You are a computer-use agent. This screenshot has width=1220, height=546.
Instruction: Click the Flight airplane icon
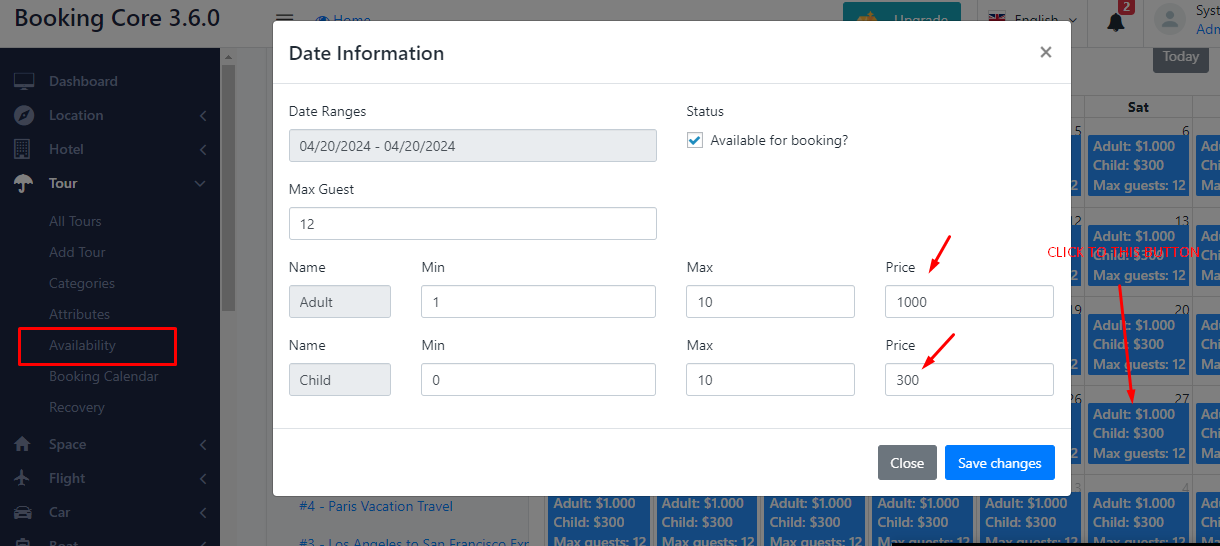click(x=23, y=478)
